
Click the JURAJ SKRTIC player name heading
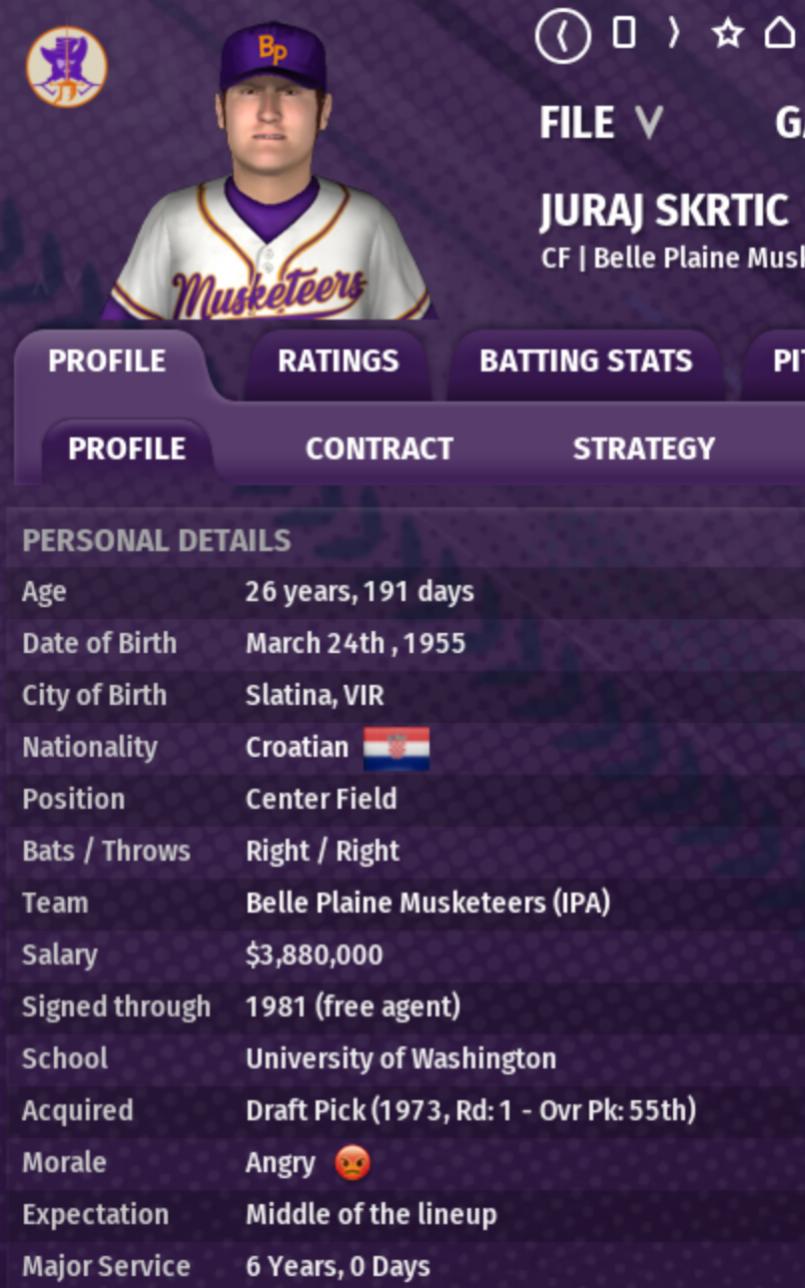point(664,211)
